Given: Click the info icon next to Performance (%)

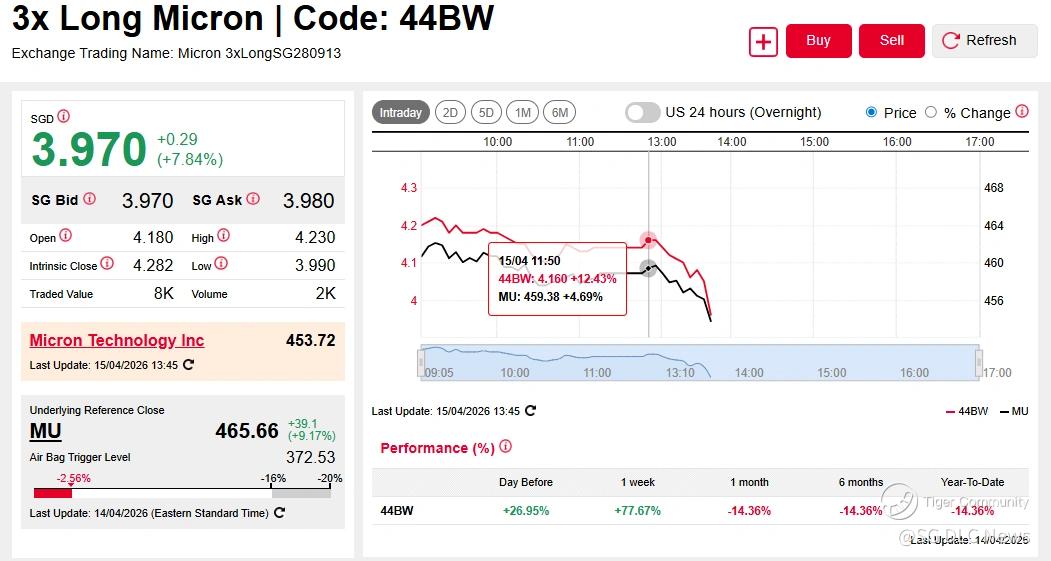Looking at the screenshot, I should (x=505, y=447).
